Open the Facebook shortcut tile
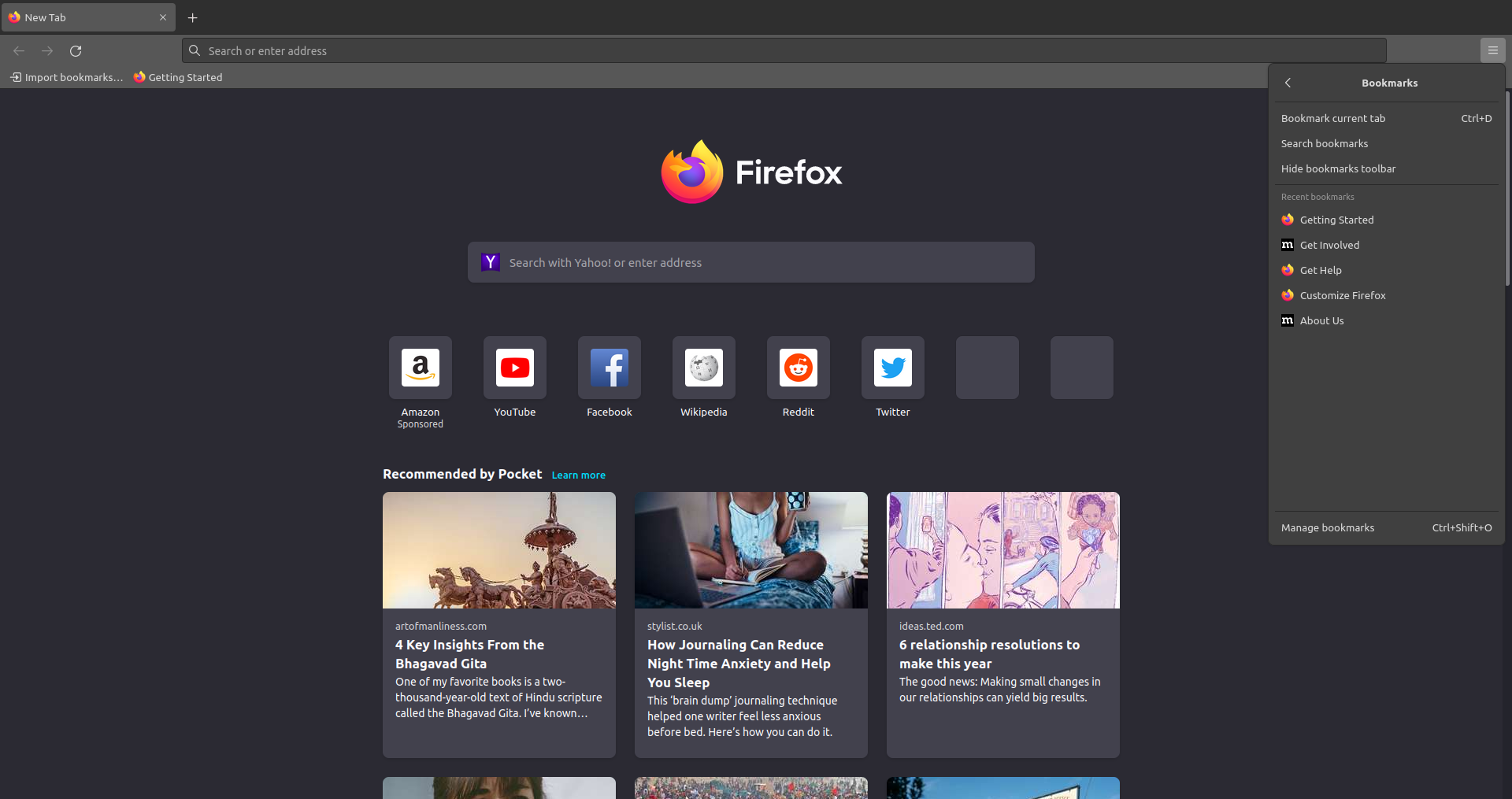The width and height of the screenshot is (1512, 799). [609, 368]
